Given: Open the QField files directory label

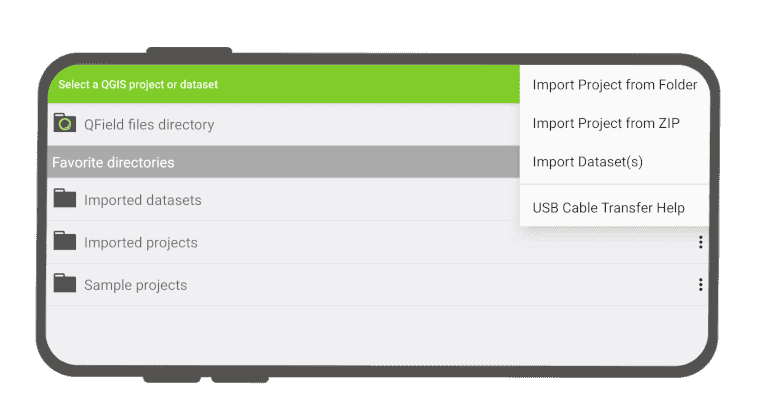Looking at the screenshot, I should (x=149, y=125).
